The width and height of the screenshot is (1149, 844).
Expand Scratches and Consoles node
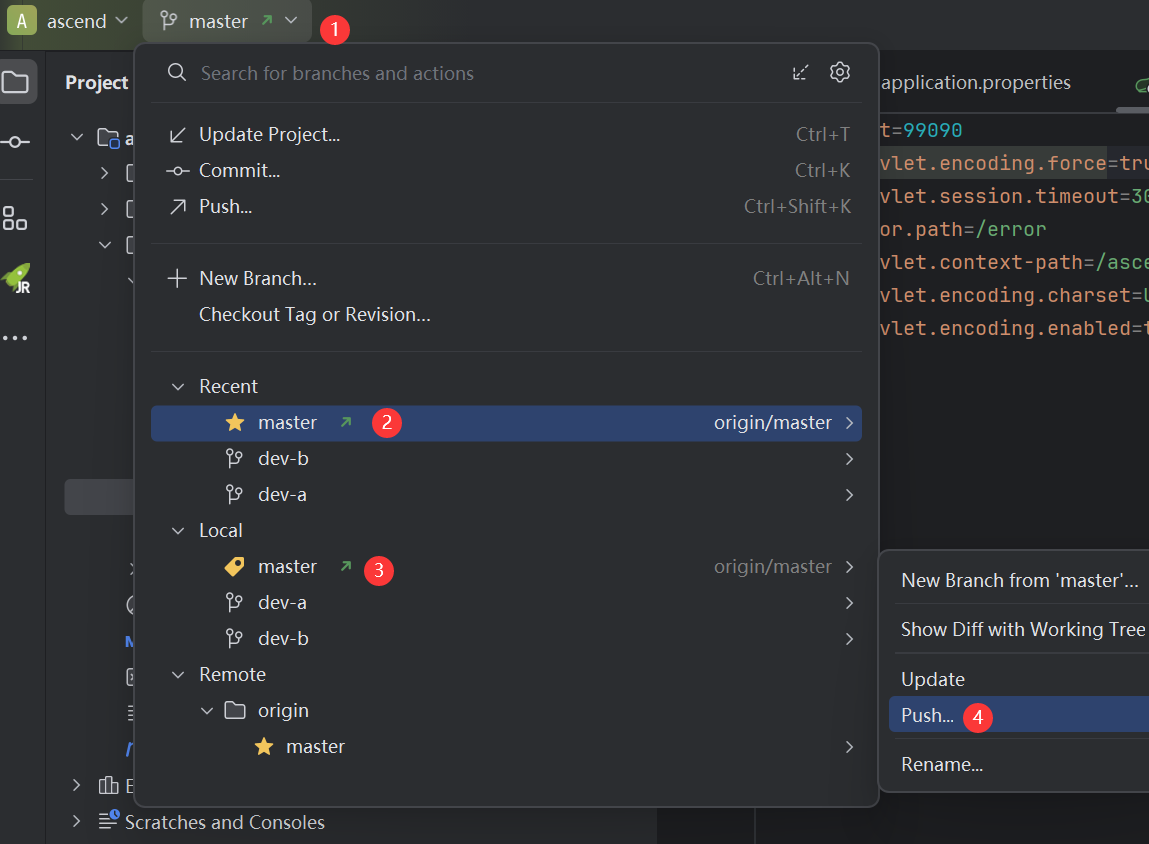click(76, 822)
